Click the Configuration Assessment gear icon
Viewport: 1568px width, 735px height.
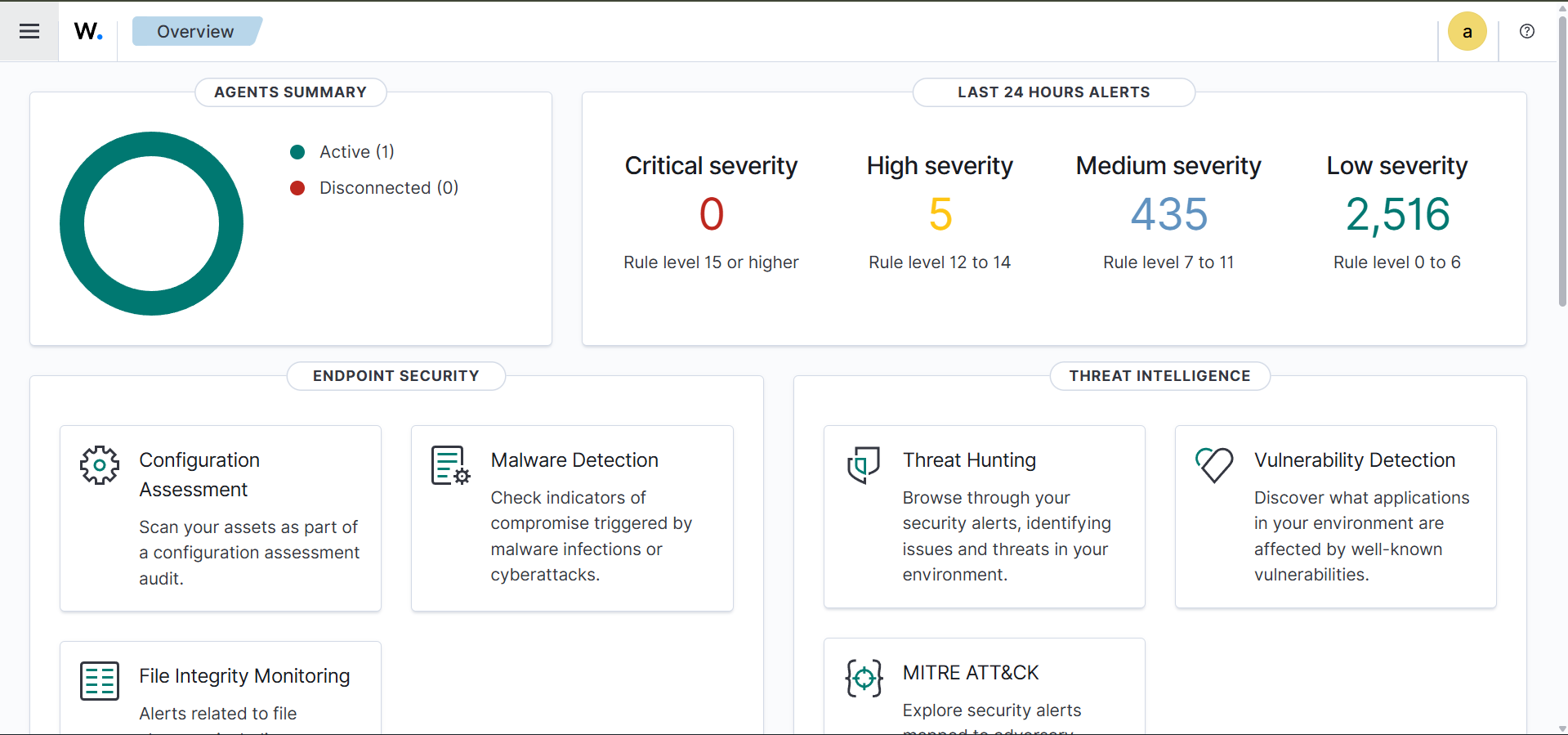[100, 465]
